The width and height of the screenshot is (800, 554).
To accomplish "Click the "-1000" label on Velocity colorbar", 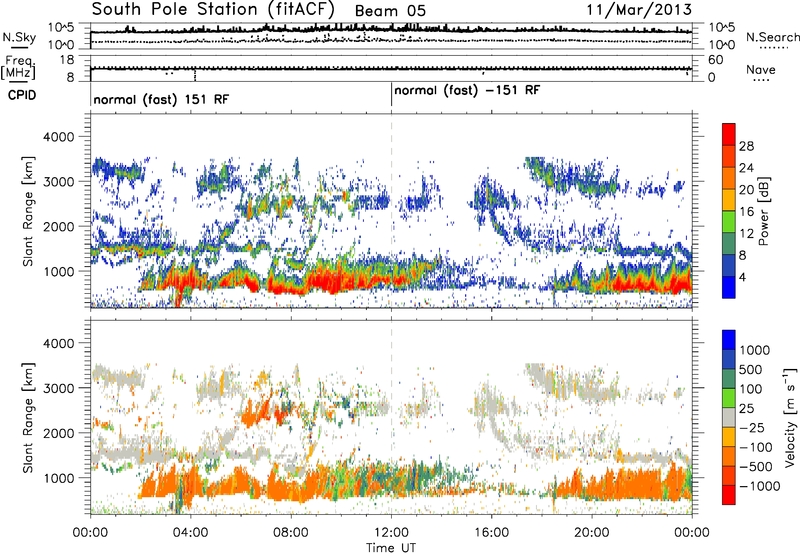I will click(759, 486).
